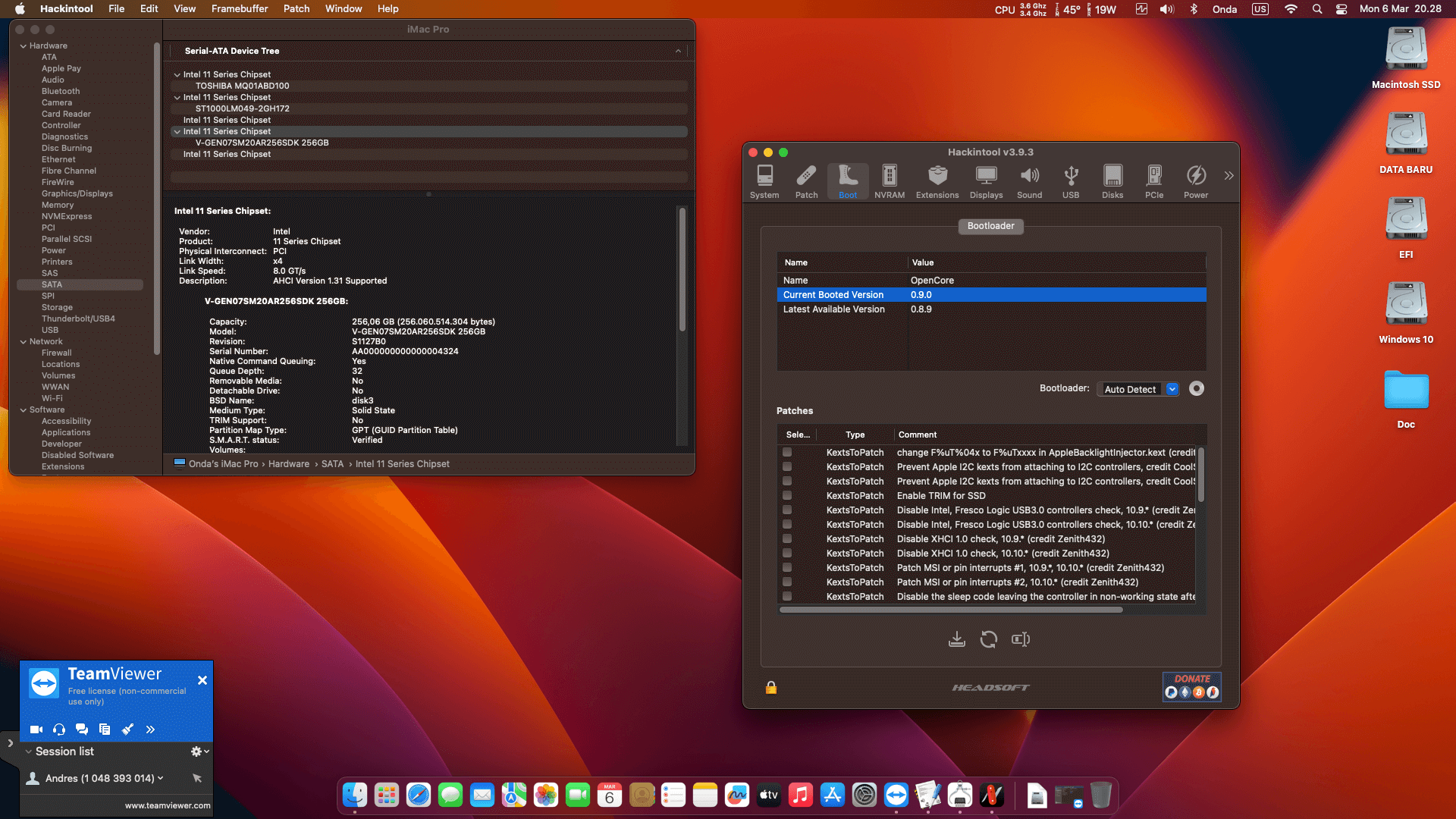Select the NVRAM toolbar icon

pos(889,181)
